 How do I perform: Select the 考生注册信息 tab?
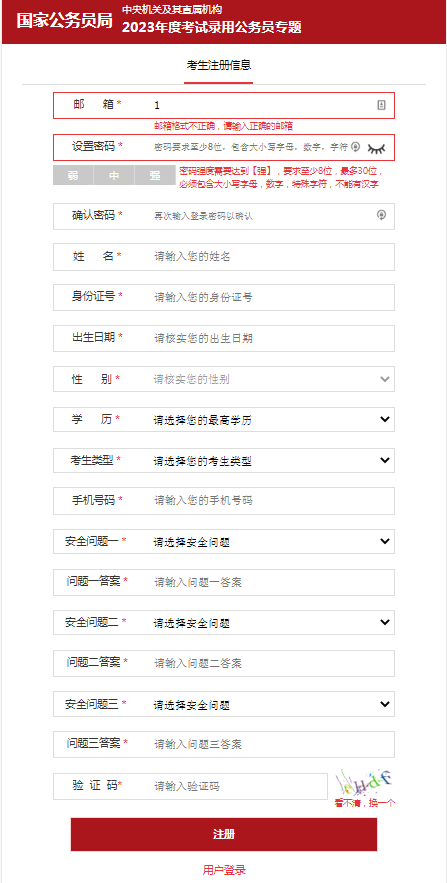pyautogui.click(x=218, y=65)
